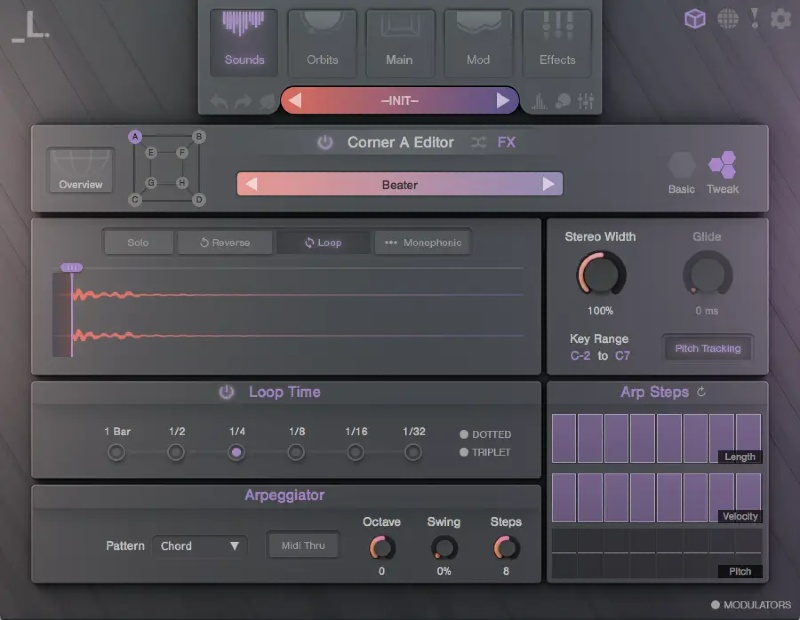Click the cube icon in the top right
The width and height of the screenshot is (800, 620).
(x=694, y=18)
